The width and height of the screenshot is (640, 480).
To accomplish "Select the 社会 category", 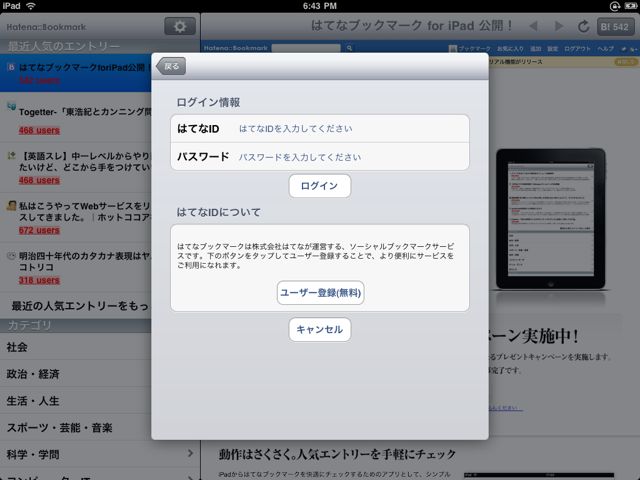I will [76, 347].
